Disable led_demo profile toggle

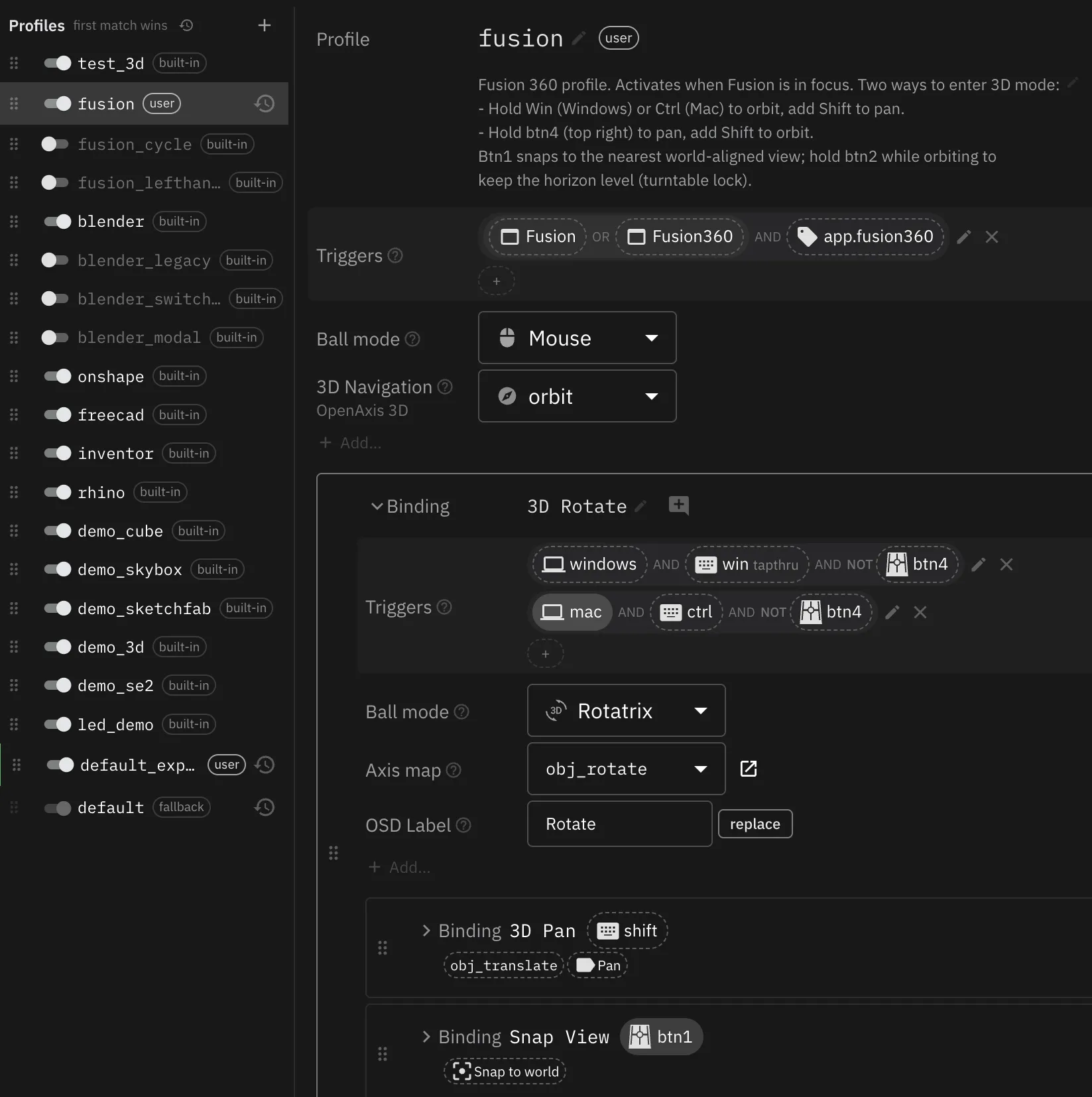[x=58, y=724]
